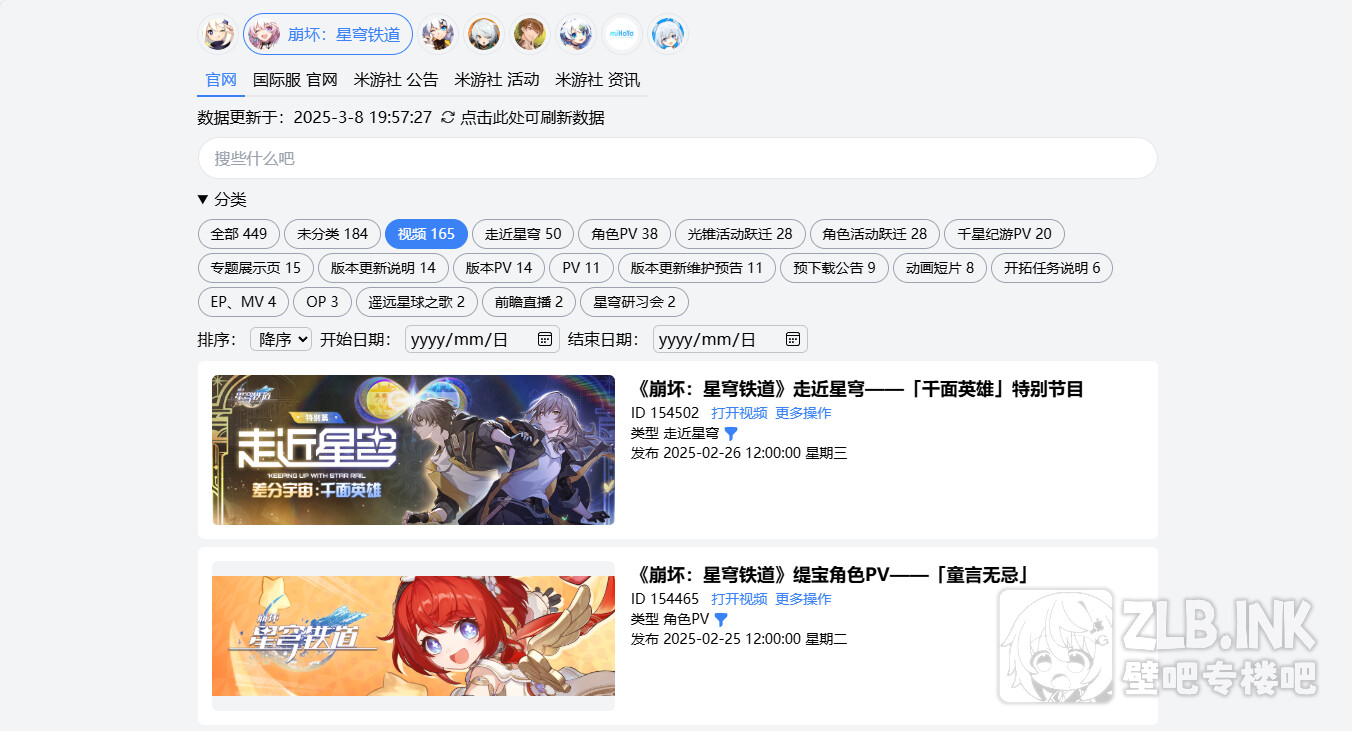Select the Paimon avatar game icon

[217, 34]
